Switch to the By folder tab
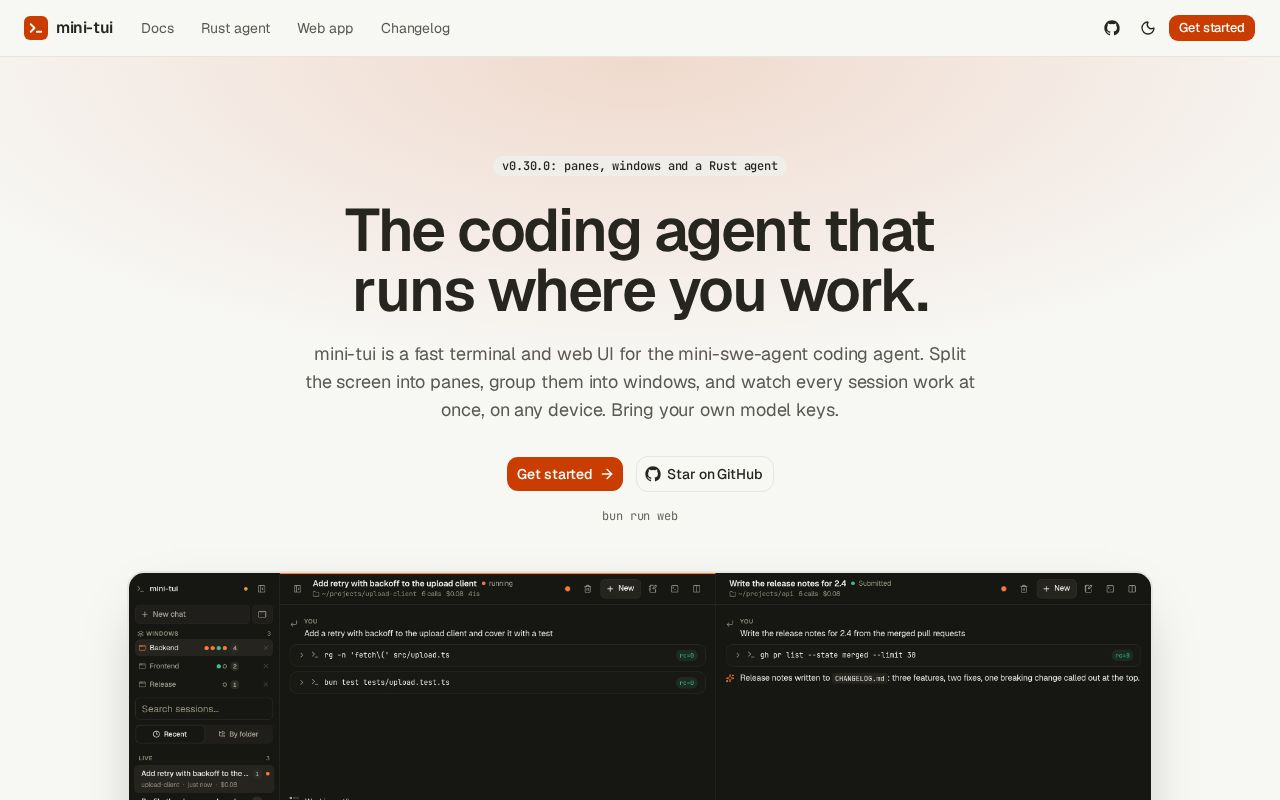This screenshot has width=1280, height=800. (x=238, y=734)
